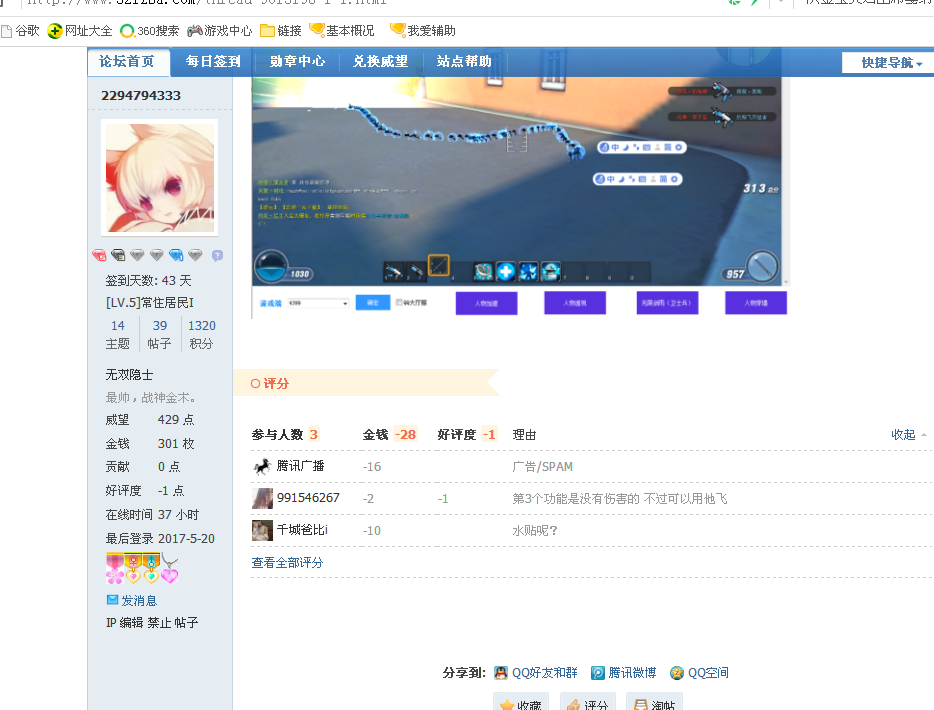Click the 淘帖 button
Viewport: 934px width, 710px height.
tap(654, 703)
